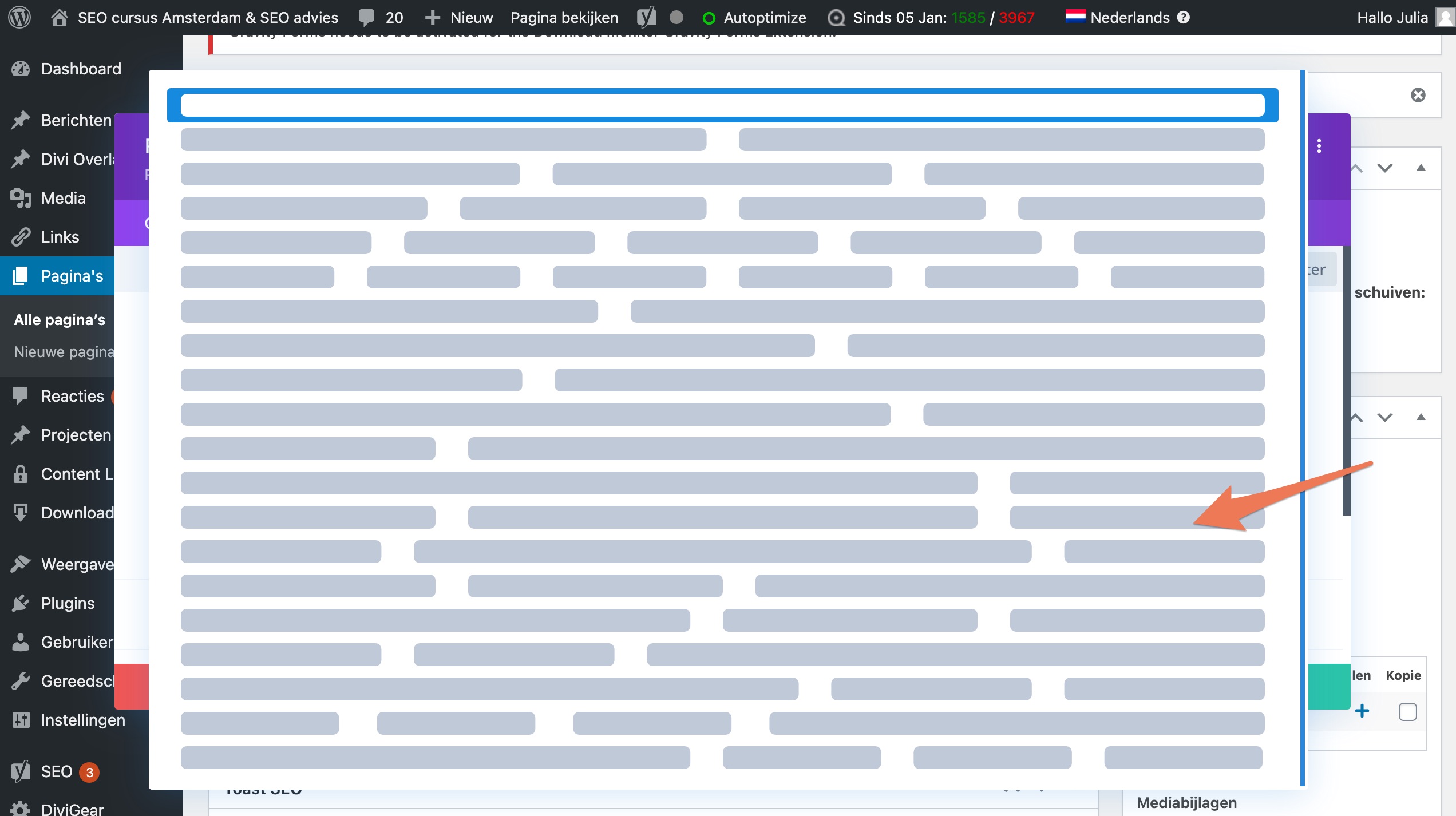Viewport: 1456px width, 816px height.
Task: Move the 'schuiven:' metabox down
Action: (x=1385, y=168)
